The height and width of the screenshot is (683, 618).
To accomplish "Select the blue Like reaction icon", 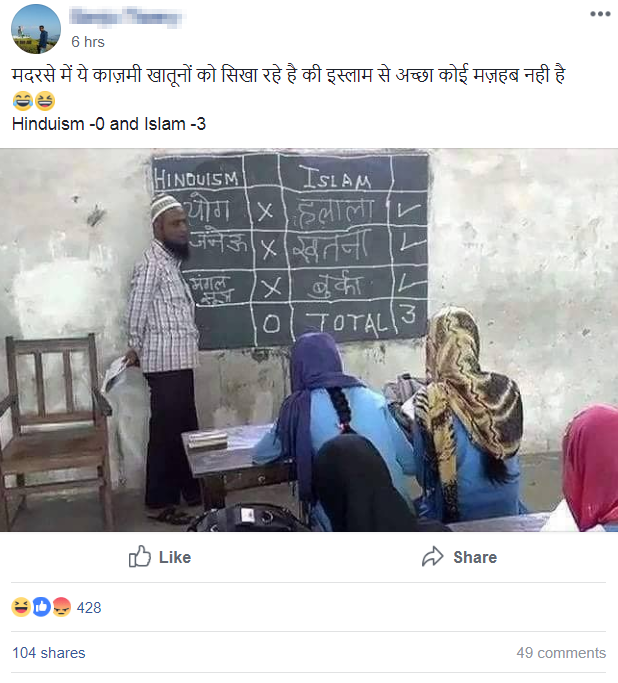I will click(41, 607).
